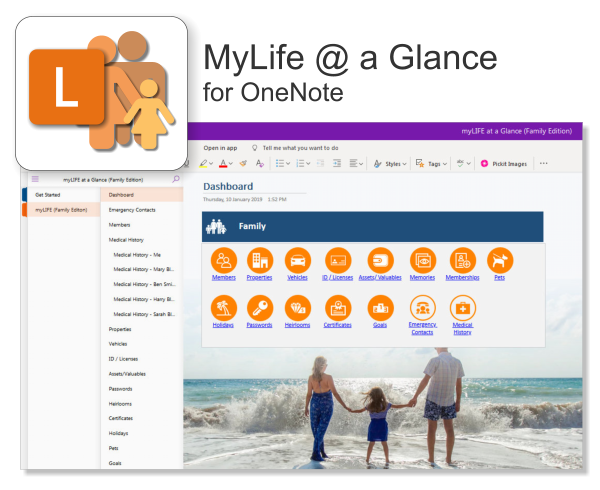Click the page date Thursday, 10 January 2019

pos(233,199)
